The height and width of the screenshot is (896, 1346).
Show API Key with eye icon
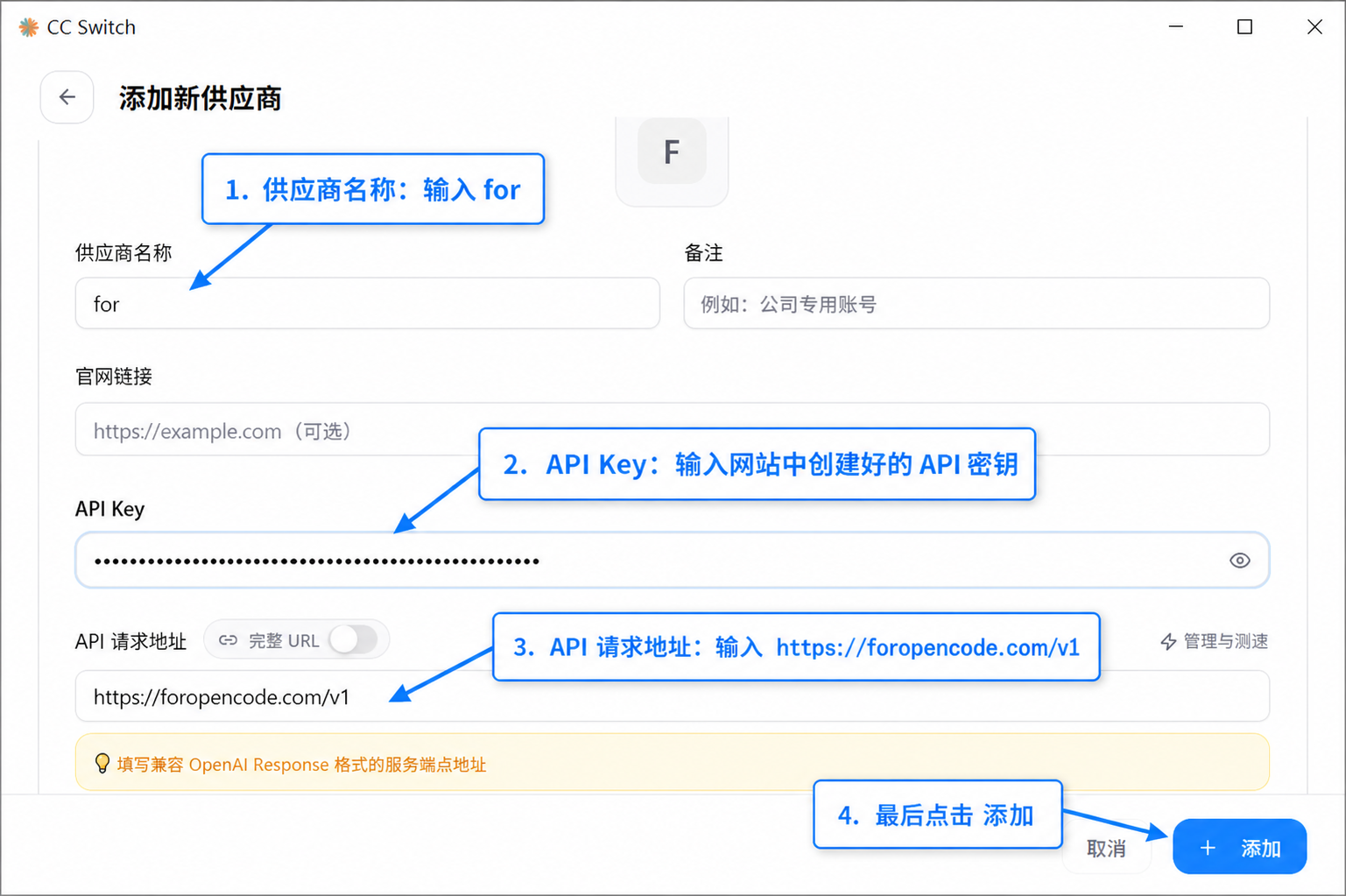tap(1239, 561)
